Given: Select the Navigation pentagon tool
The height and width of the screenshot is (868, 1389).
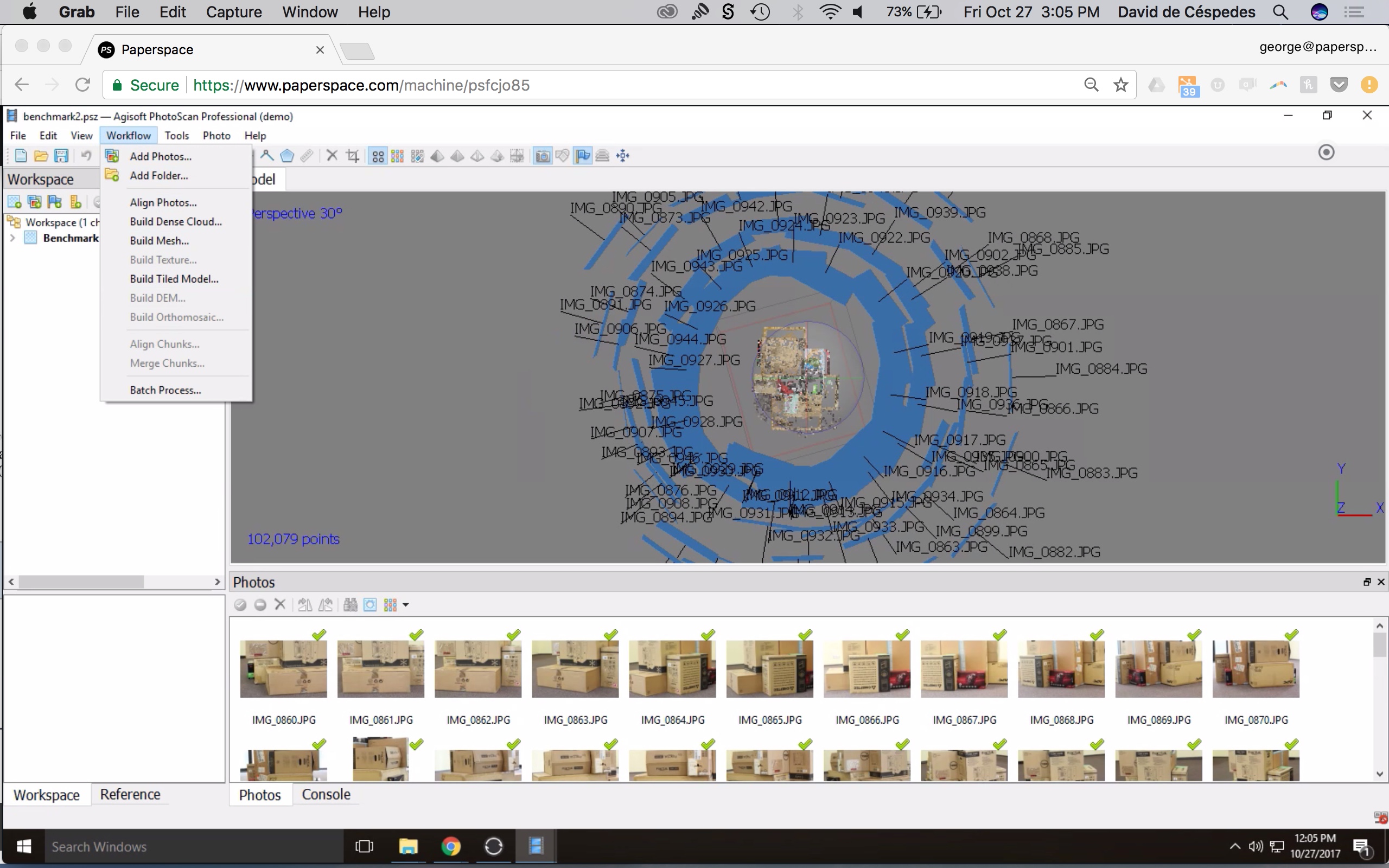Looking at the screenshot, I should tap(288, 156).
